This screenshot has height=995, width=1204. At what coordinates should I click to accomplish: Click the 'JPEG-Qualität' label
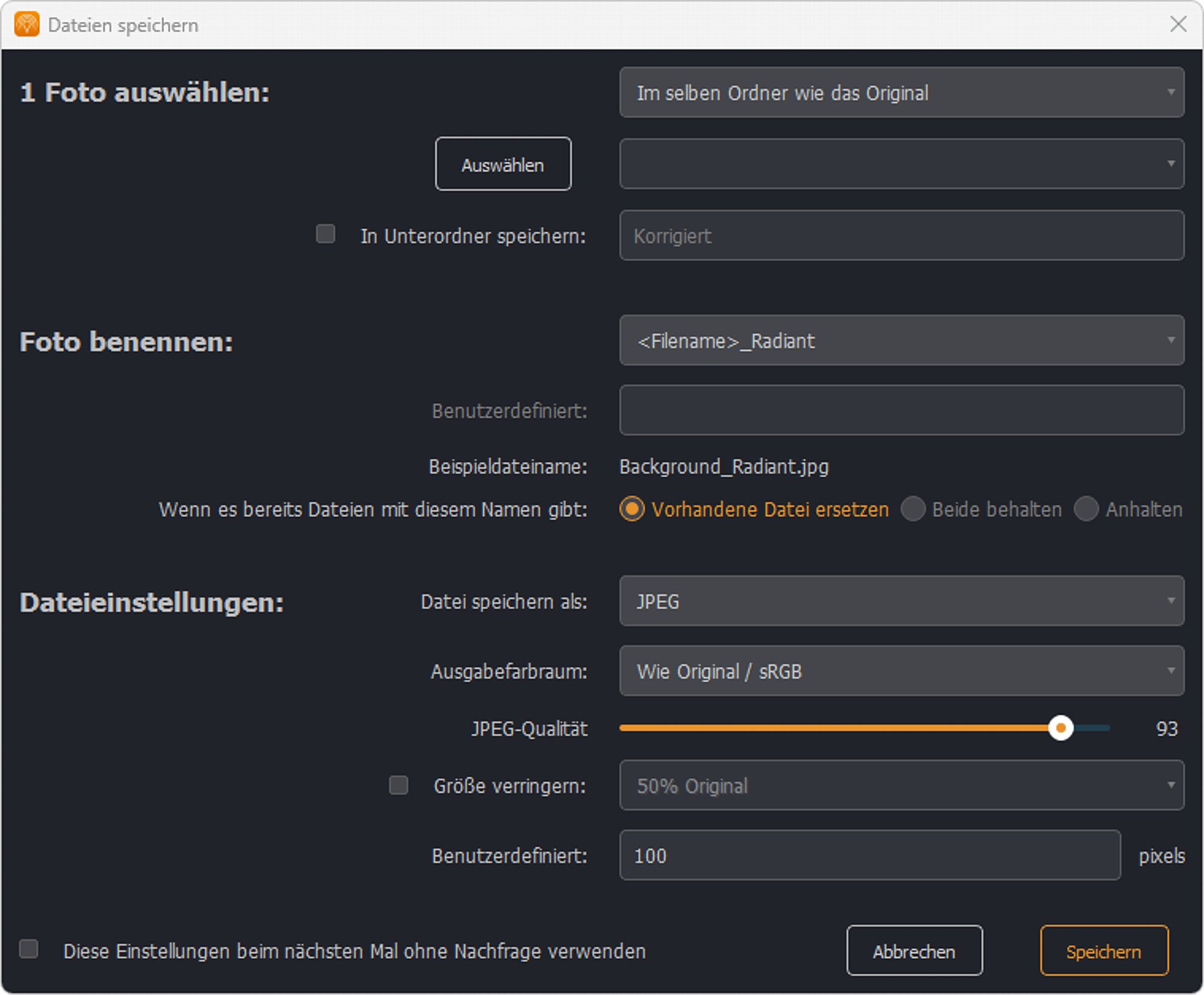click(x=529, y=729)
